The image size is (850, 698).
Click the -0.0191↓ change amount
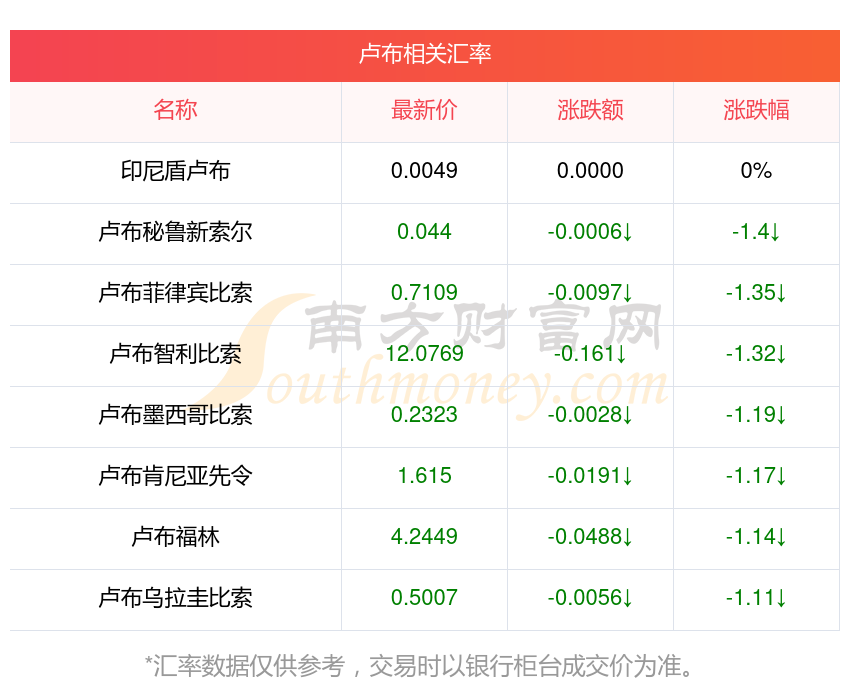pyautogui.click(x=590, y=476)
